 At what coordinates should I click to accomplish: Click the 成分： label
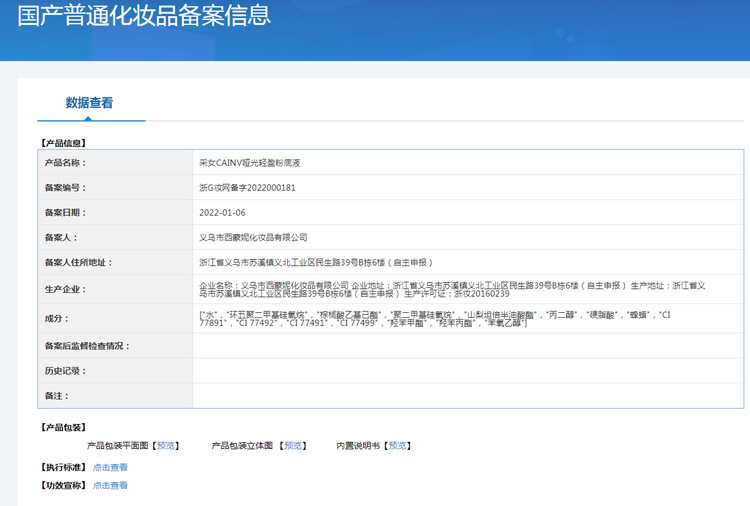click(x=57, y=319)
